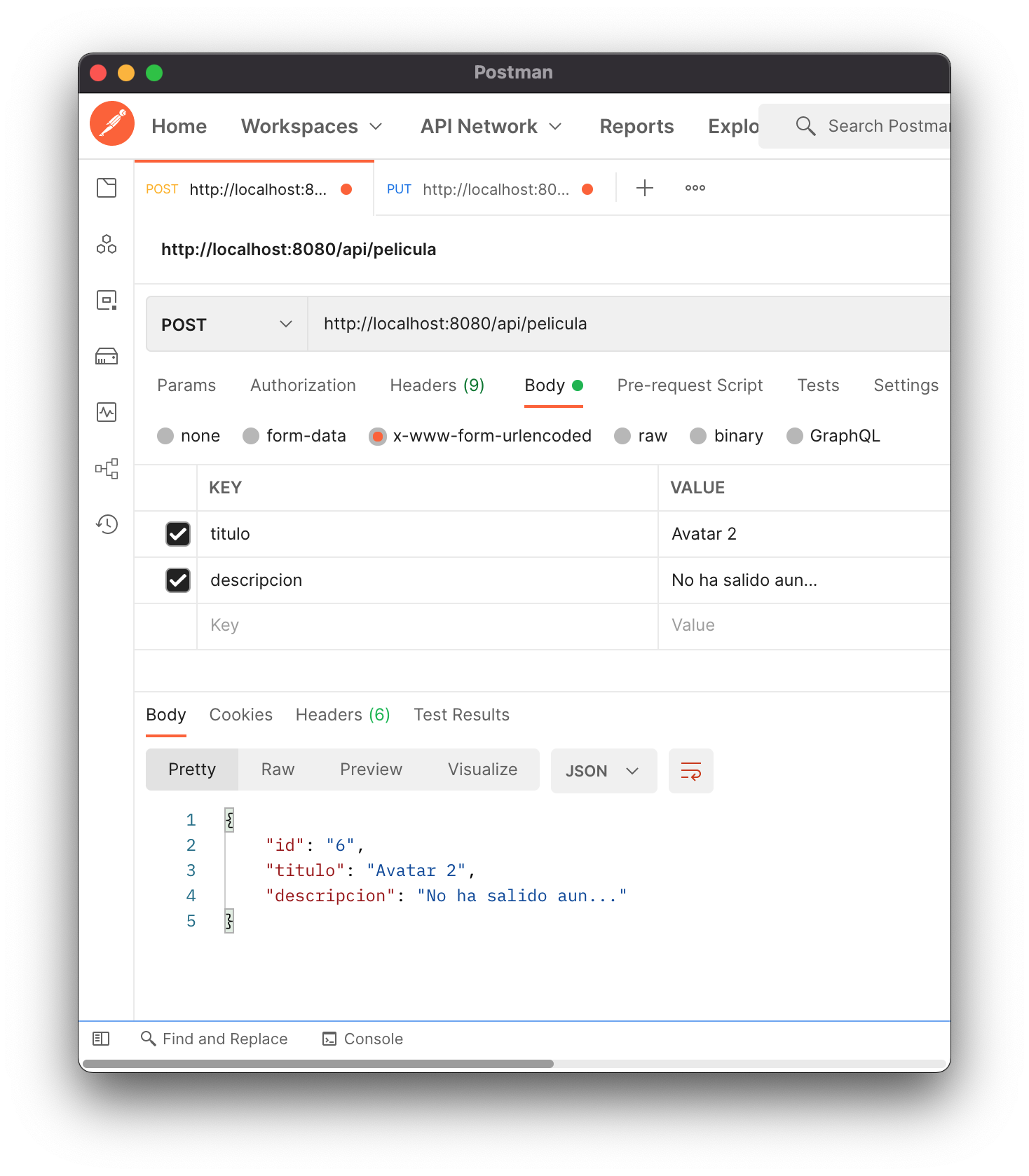Add a new request tab

(x=644, y=188)
